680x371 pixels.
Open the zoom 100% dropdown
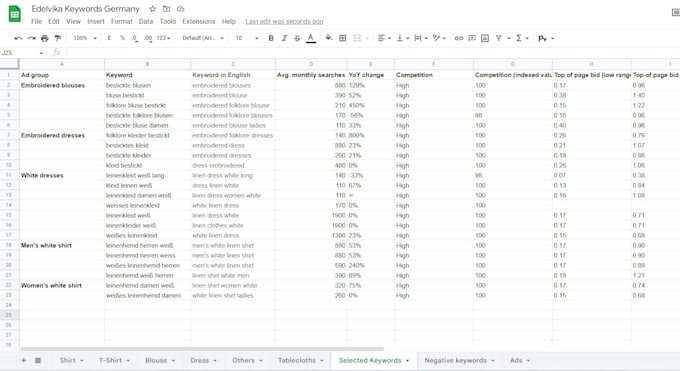pyautogui.click(x=85, y=38)
